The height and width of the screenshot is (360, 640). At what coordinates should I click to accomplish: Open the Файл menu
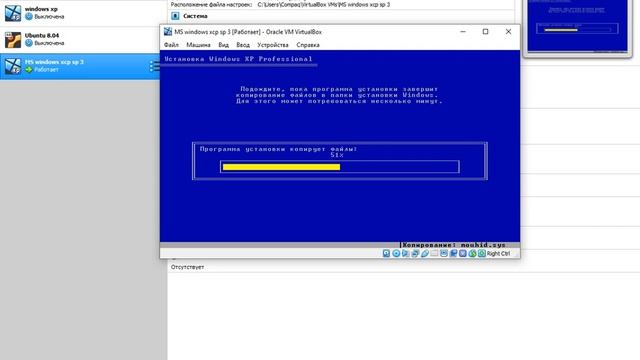coord(171,45)
